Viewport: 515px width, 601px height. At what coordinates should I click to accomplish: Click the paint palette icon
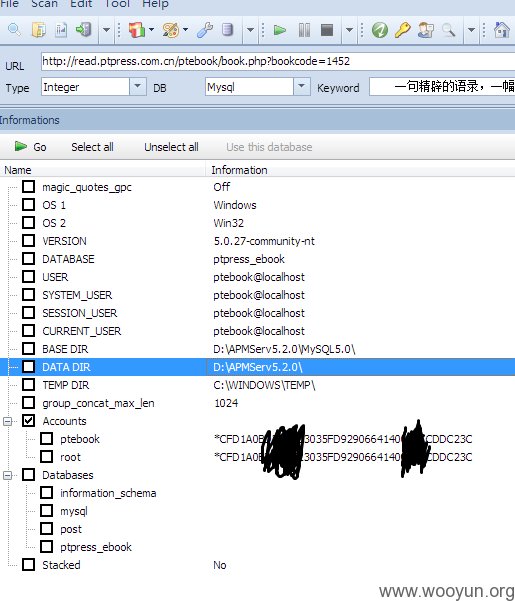(x=171, y=30)
